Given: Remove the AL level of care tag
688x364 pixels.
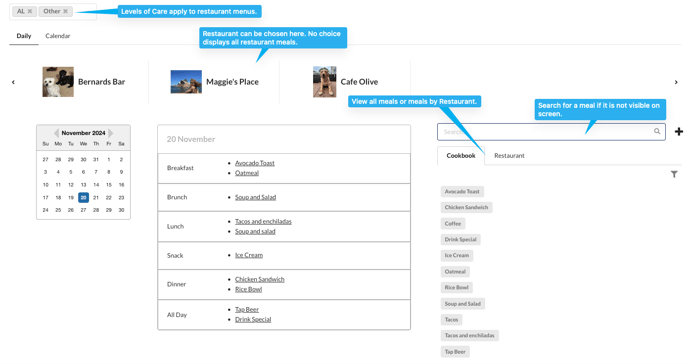Looking at the screenshot, I should click(x=30, y=11).
